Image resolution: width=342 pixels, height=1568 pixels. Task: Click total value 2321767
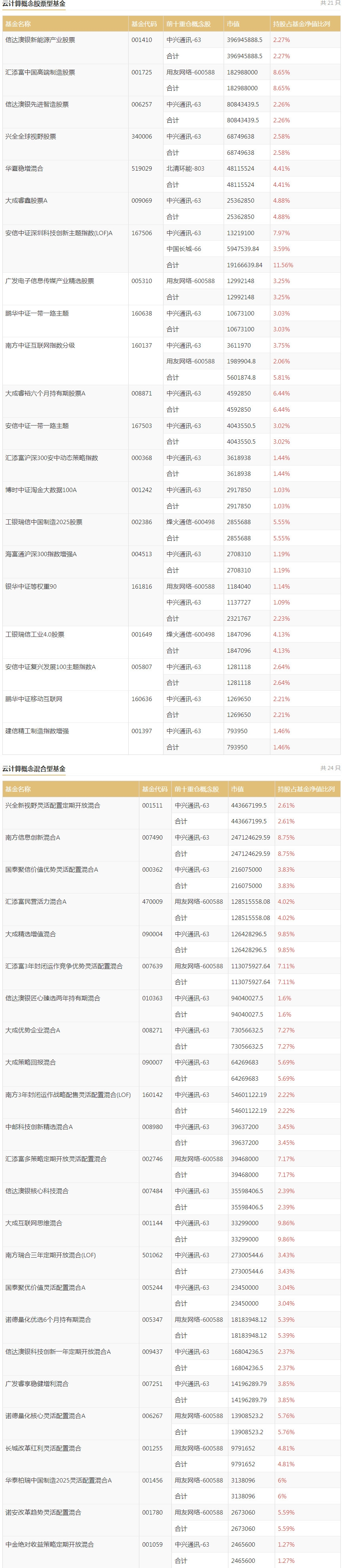[x=239, y=618]
